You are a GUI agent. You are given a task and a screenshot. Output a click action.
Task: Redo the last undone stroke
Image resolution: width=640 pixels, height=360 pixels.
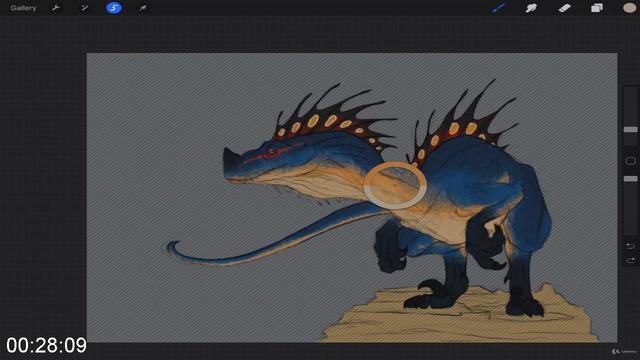630,260
